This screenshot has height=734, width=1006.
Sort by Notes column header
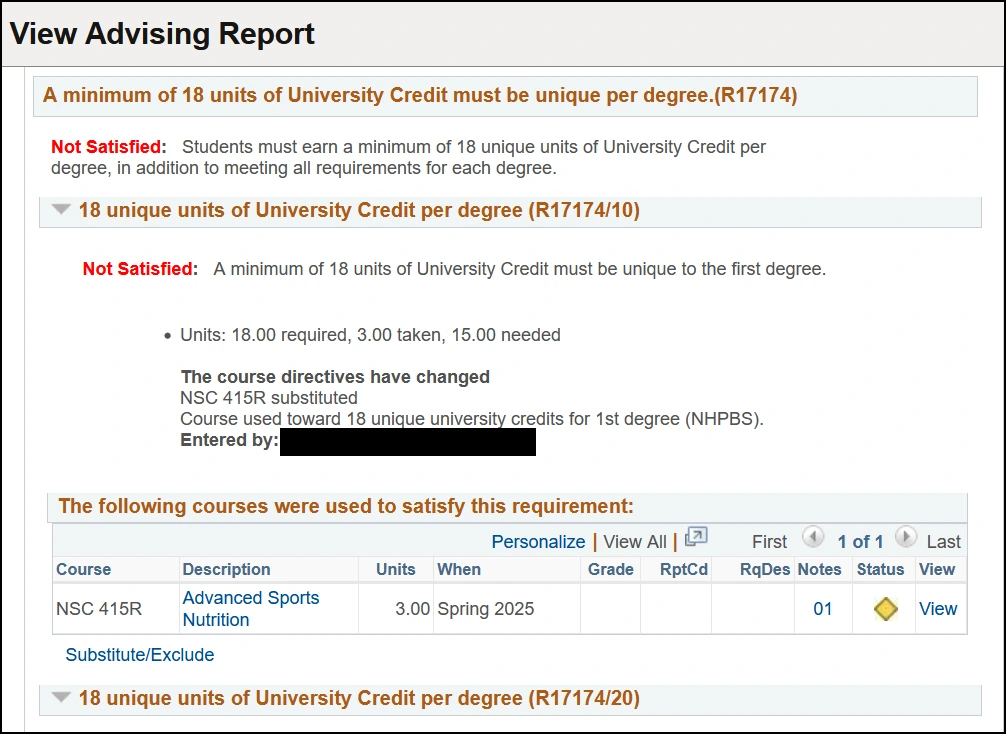pyautogui.click(x=819, y=570)
